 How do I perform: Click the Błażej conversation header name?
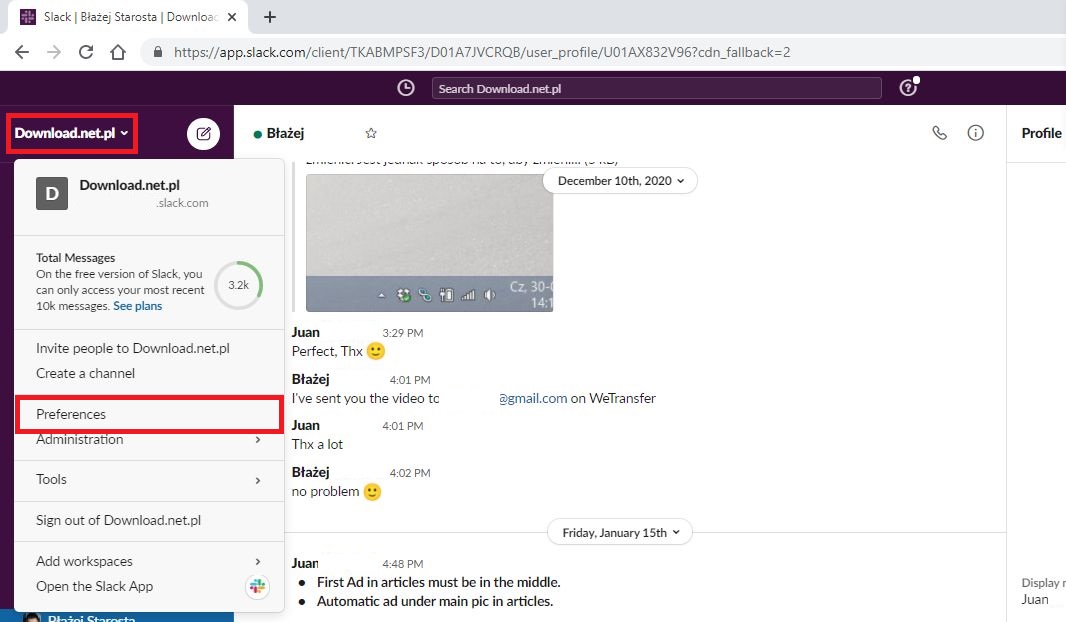[x=285, y=133]
